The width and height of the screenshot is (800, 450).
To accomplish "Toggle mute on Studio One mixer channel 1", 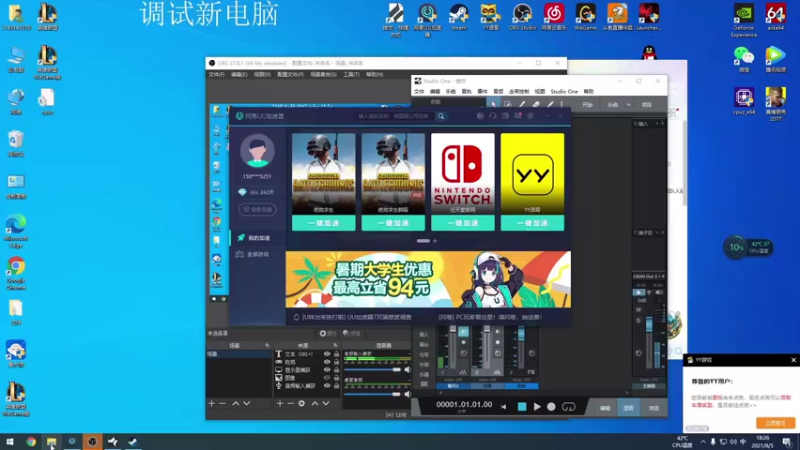I will pos(463,332).
